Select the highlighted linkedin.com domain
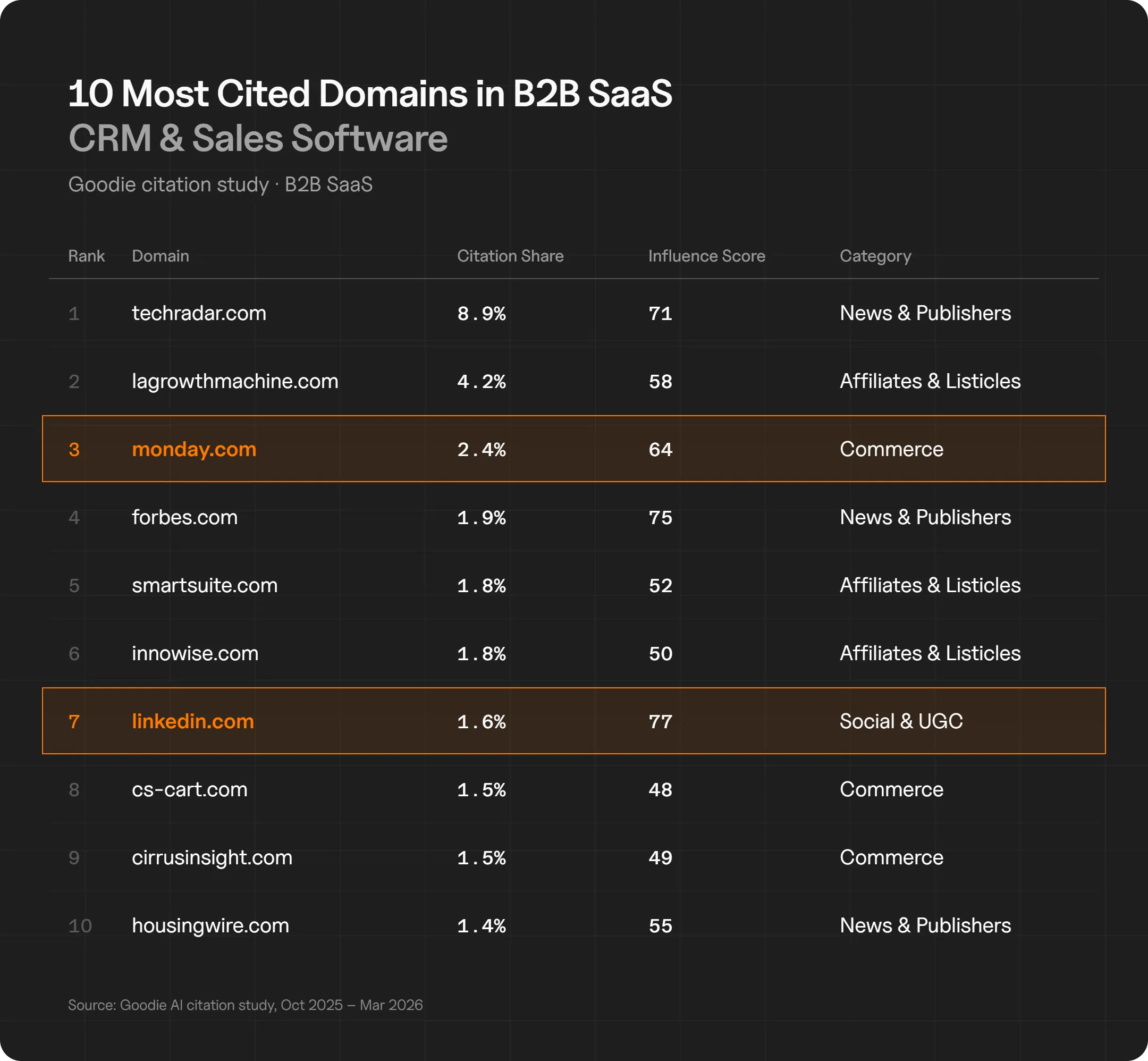This screenshot has width=1148, height=1061. coord(192,722)
